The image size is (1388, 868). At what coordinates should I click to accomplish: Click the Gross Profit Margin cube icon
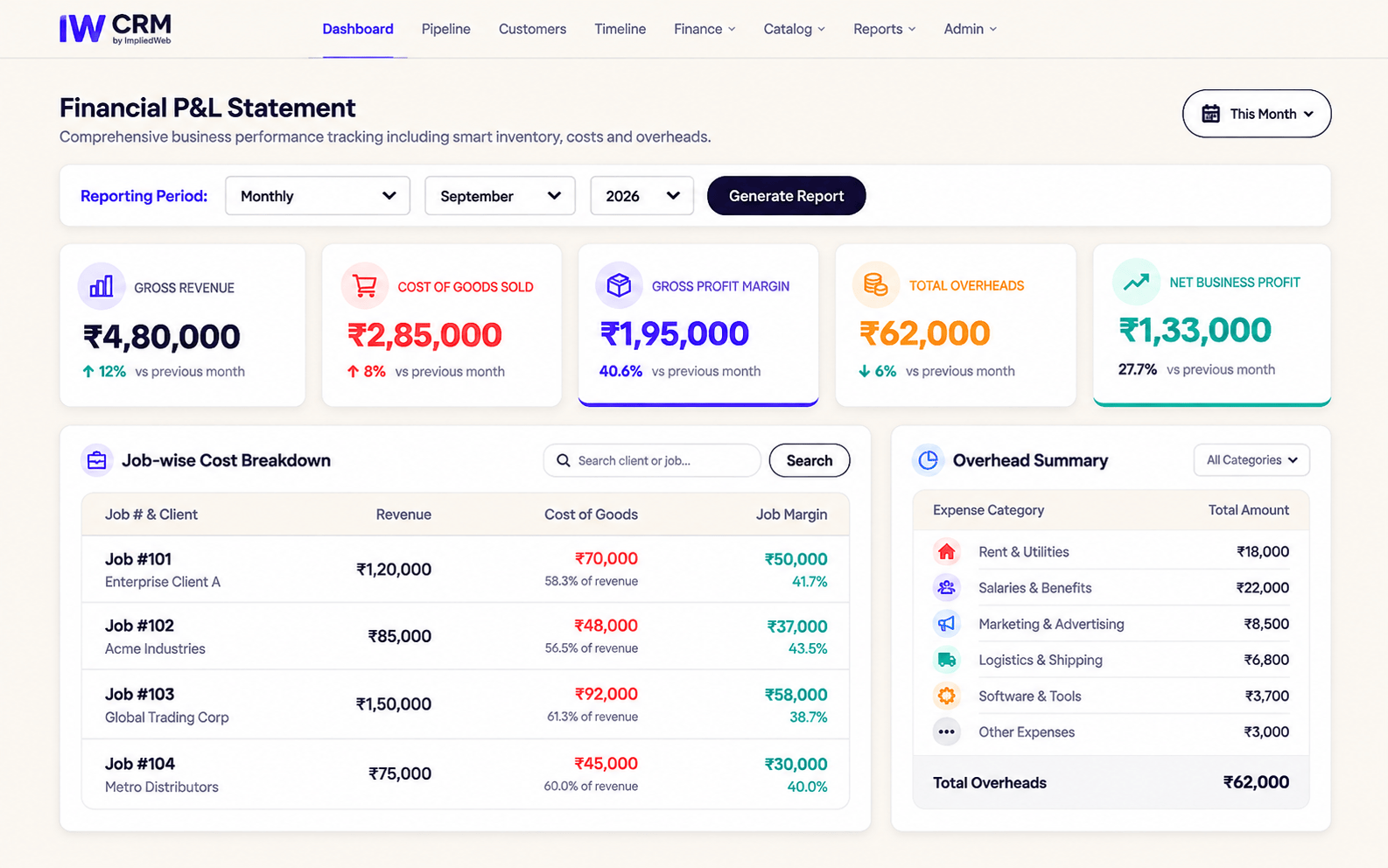[619, 285]
